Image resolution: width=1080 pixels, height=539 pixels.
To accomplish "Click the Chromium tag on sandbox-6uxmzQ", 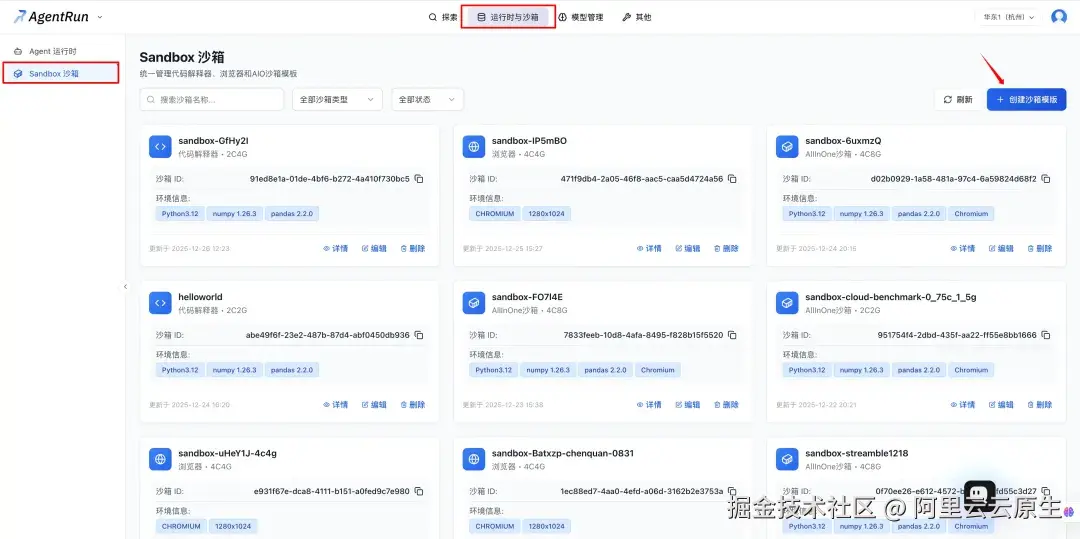I will tap(971, 213).
